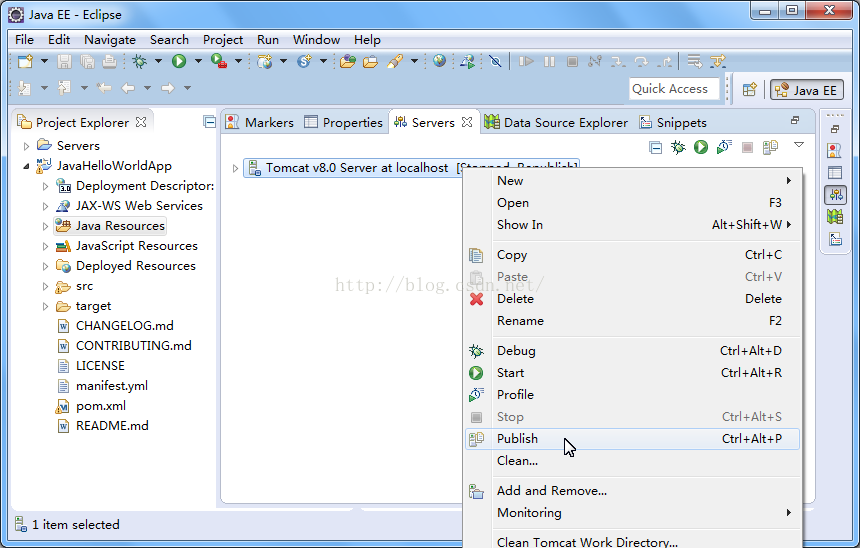Click the green Run icon in main toolbar
Image resolution: width=860 pixels, height=548 pixels.
(179, 61)
